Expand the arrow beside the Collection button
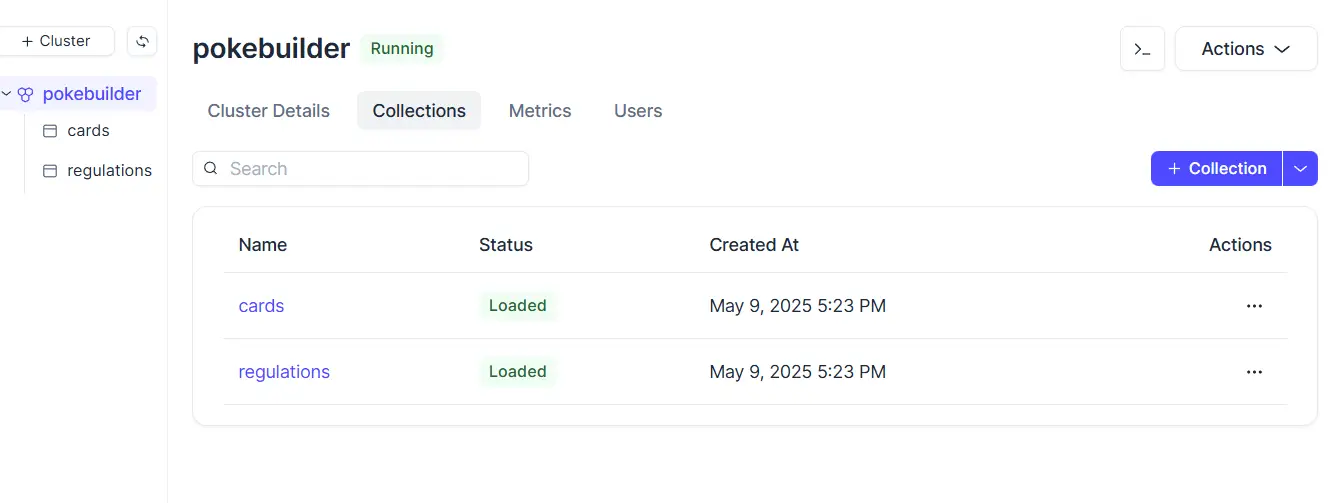 coord(1300,168)
